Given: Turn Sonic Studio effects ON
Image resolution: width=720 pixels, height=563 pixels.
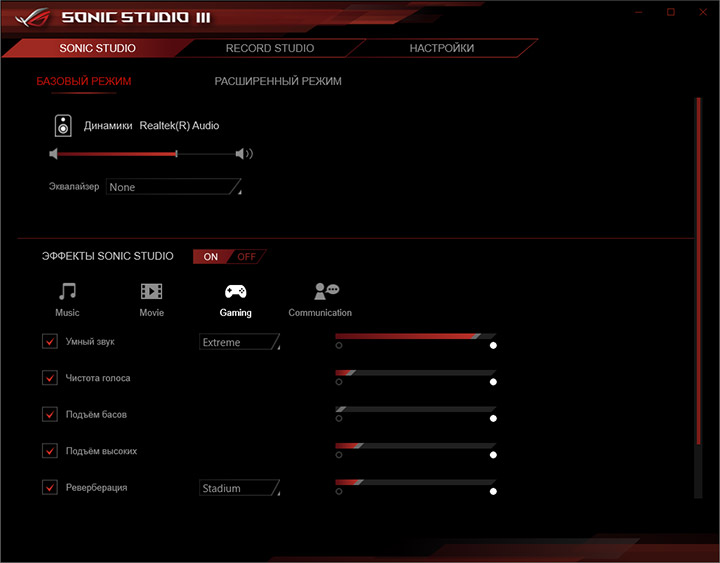Looking at the screenshot, I should [211, 257].
